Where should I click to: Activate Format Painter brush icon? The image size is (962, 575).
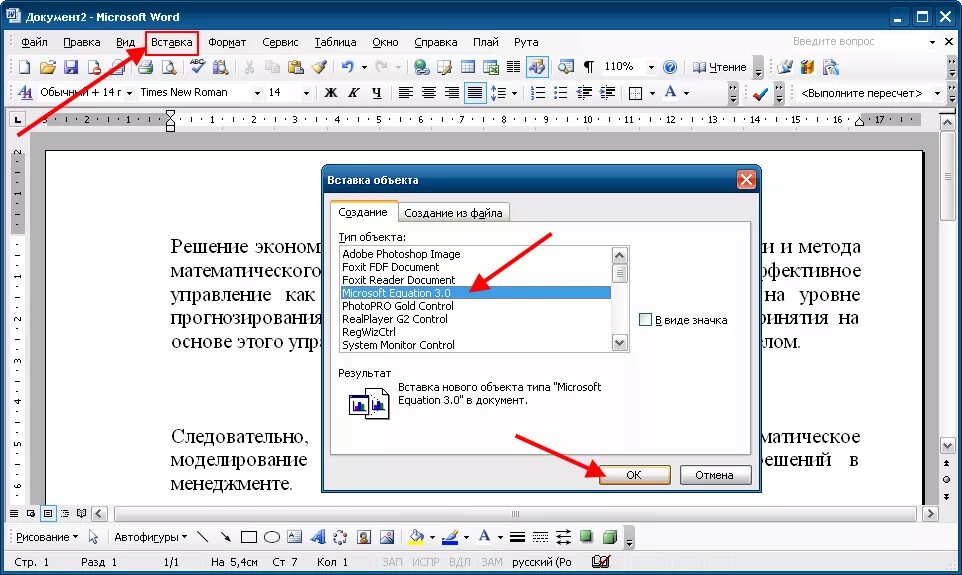(319, 67)
